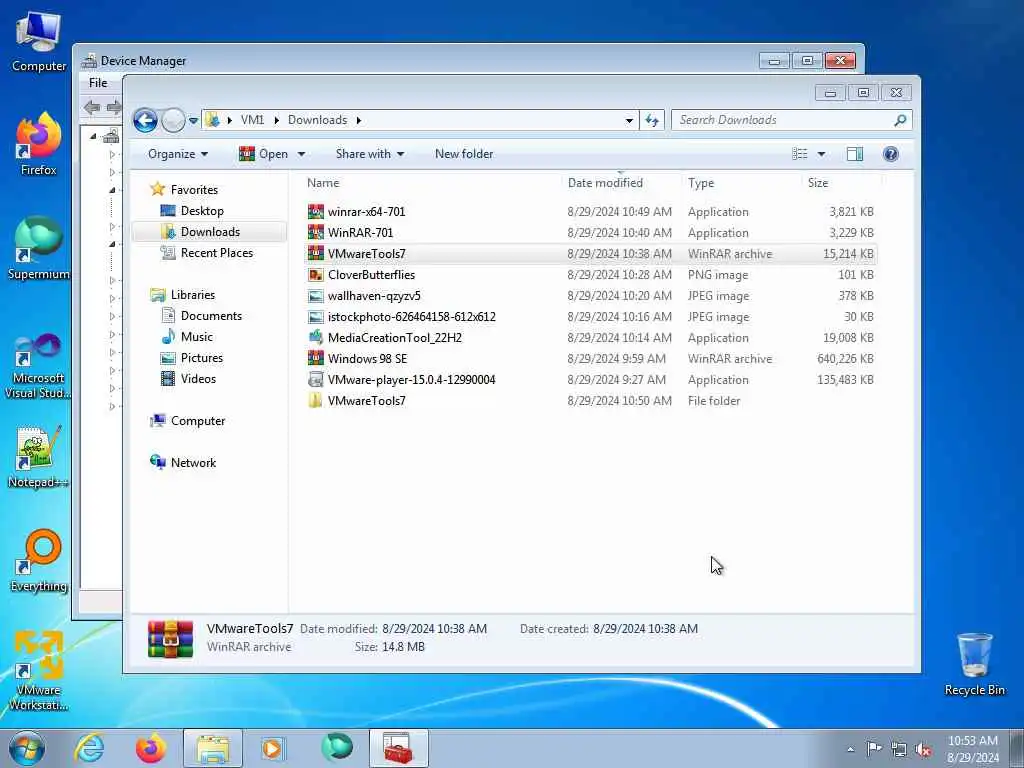The width and height of the screenshot is (1024, 768).
Task: Open Recent Places in sidebar
Action: [x=216, y=253]
